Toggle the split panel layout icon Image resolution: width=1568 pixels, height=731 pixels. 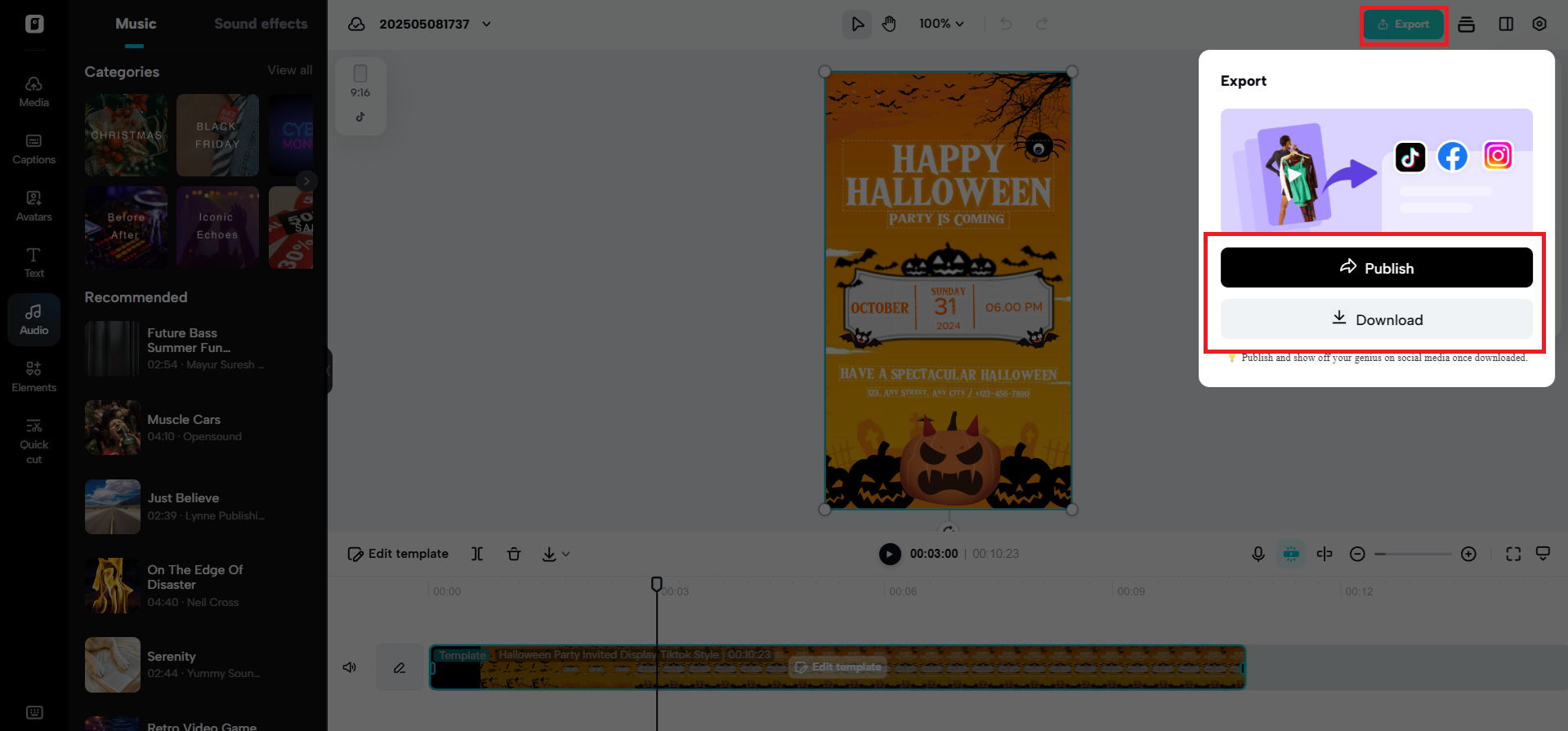click(x=1506, y=24)
